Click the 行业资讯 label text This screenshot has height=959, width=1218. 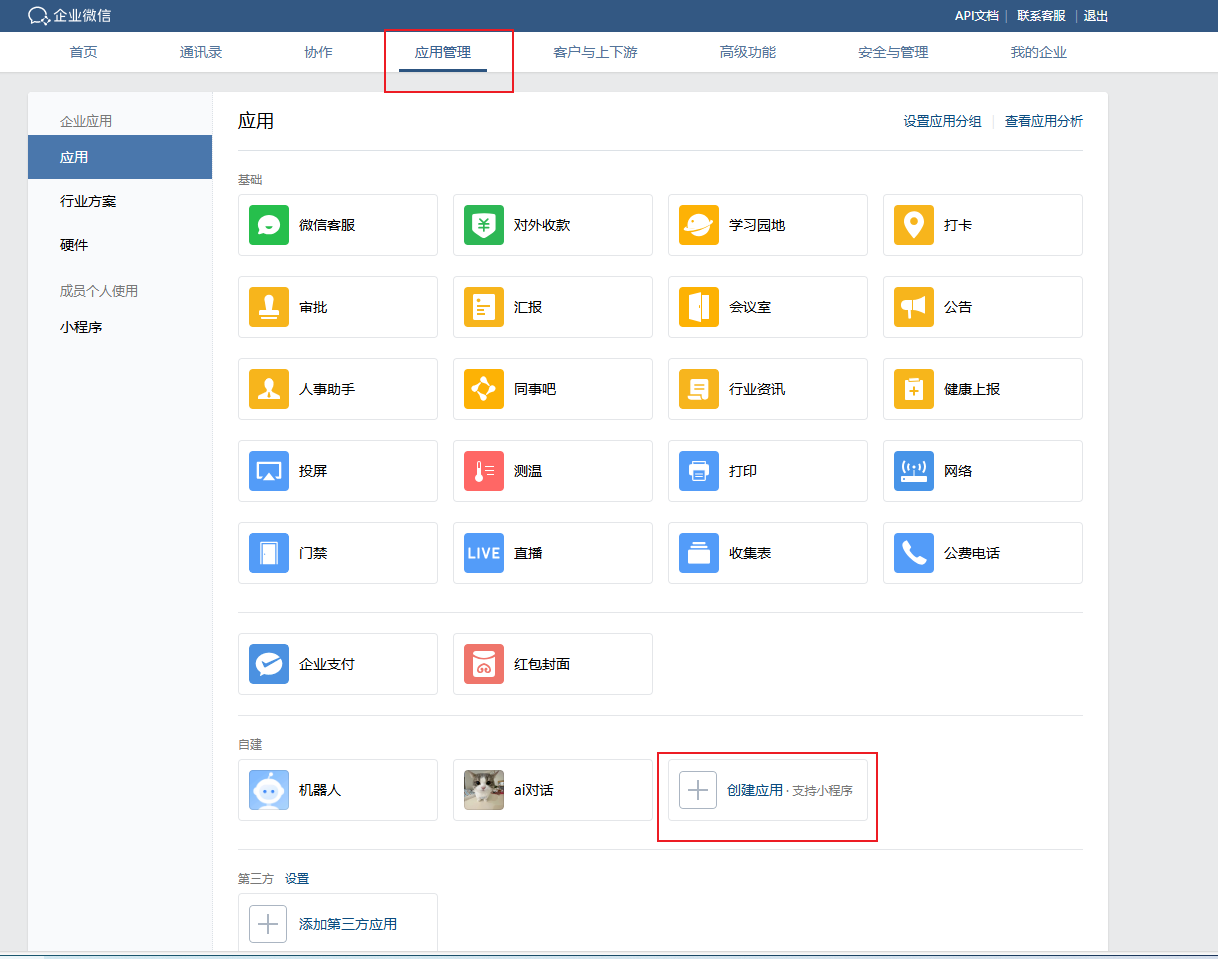tap(757, 389)
